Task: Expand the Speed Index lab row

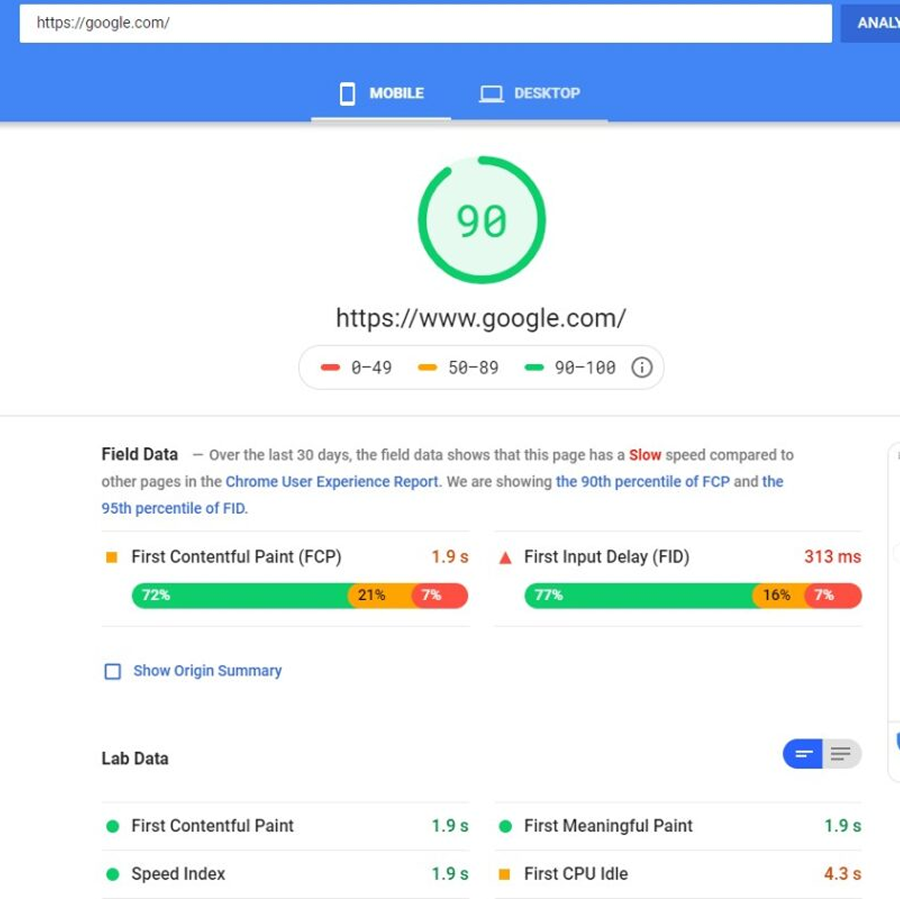Action: 178,874
